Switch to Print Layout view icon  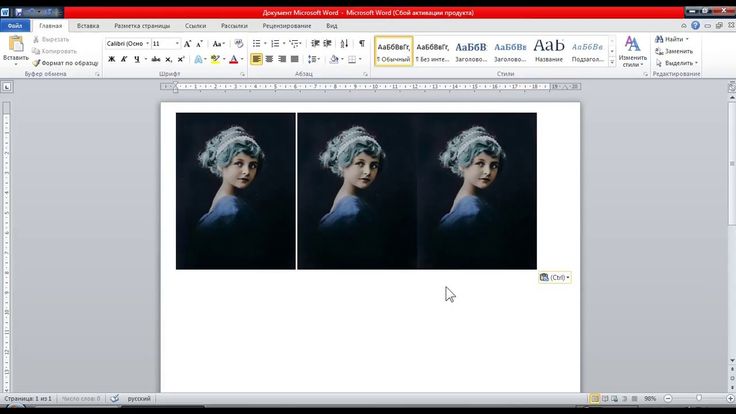click(595, 399)
